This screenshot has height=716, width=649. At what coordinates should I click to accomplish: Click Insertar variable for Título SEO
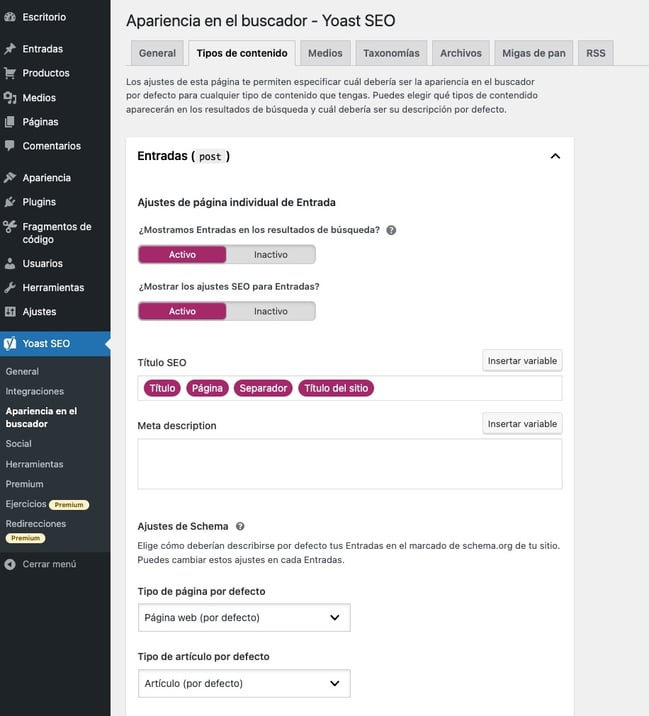[522, 361]
